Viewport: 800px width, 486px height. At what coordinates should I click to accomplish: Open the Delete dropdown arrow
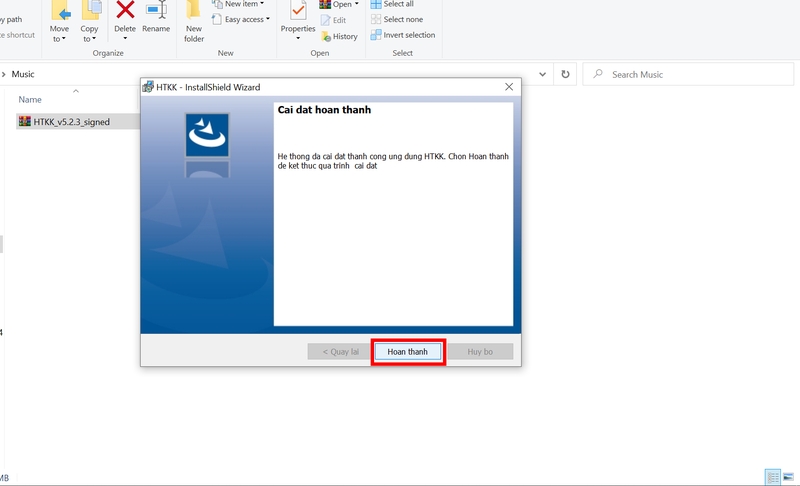tap(125, 38)
